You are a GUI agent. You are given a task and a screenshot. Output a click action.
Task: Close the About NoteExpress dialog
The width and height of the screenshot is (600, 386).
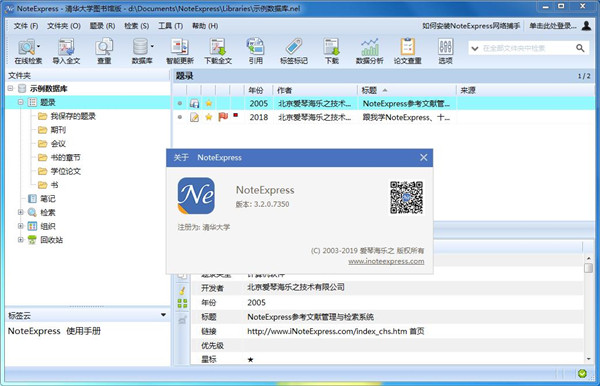[423, 158]
